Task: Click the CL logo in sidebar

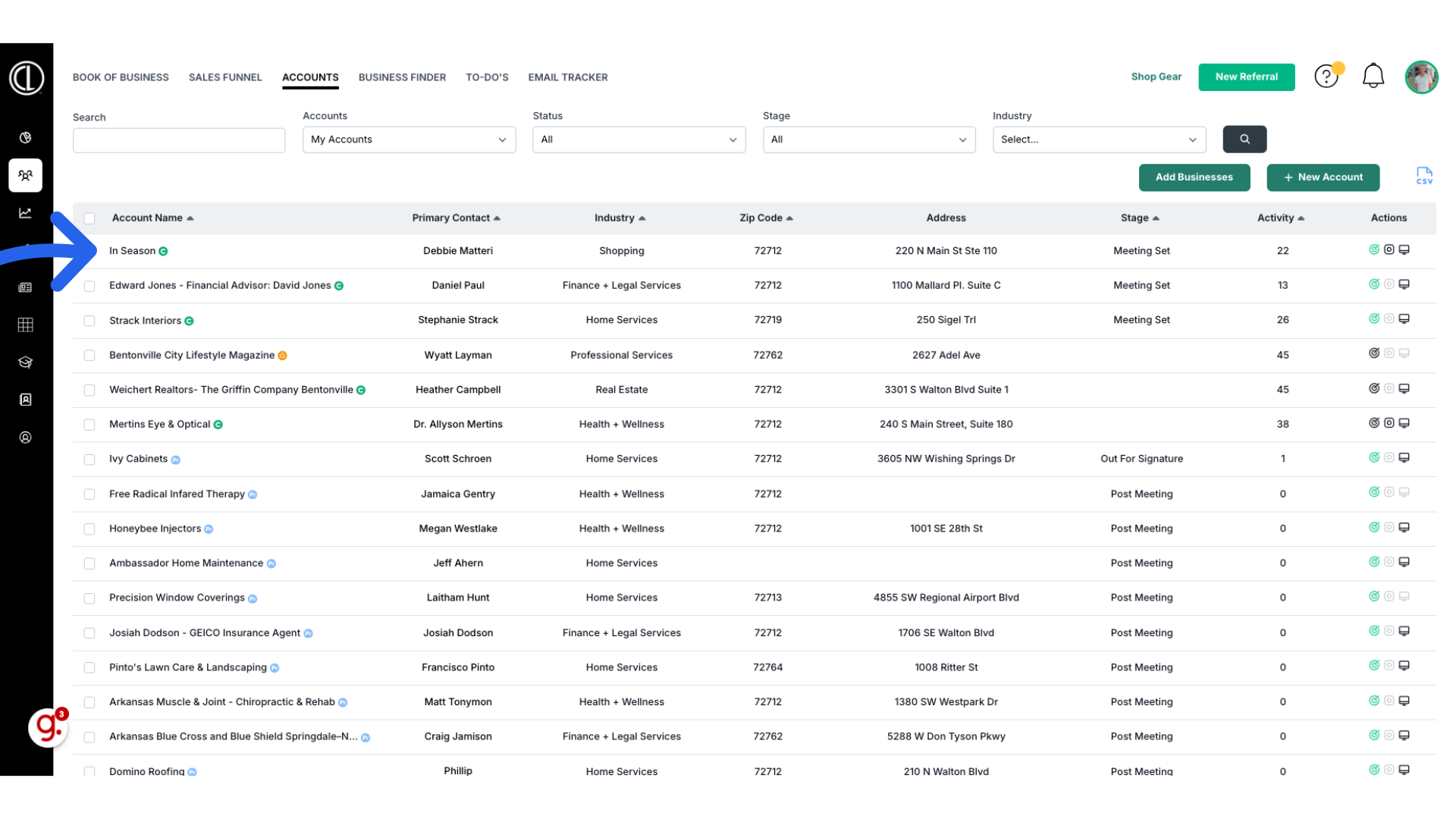Action: (x=27, y=77)
